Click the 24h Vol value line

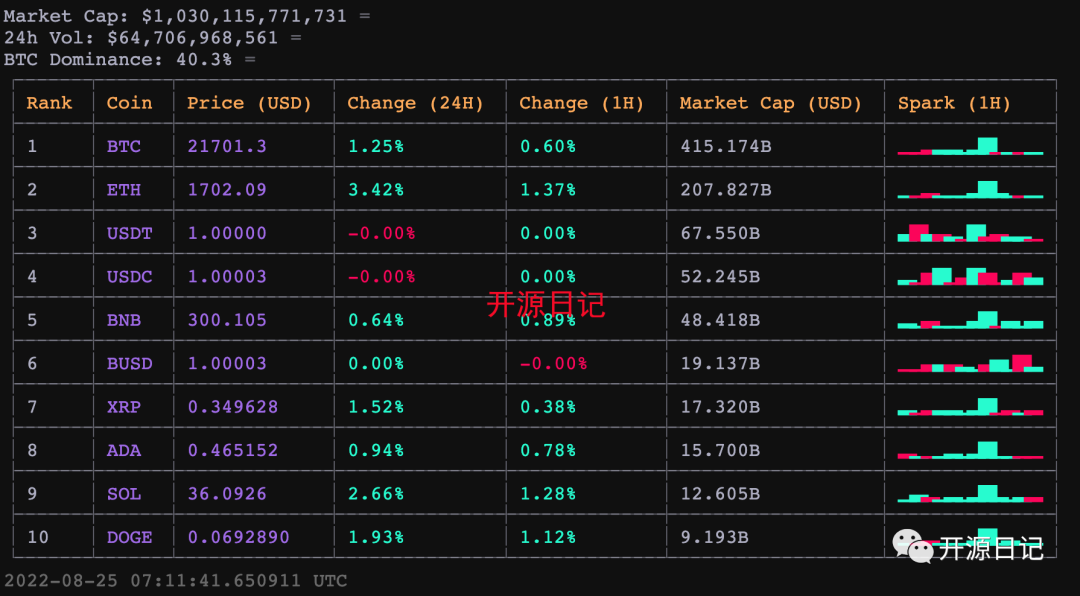(152, 38)
